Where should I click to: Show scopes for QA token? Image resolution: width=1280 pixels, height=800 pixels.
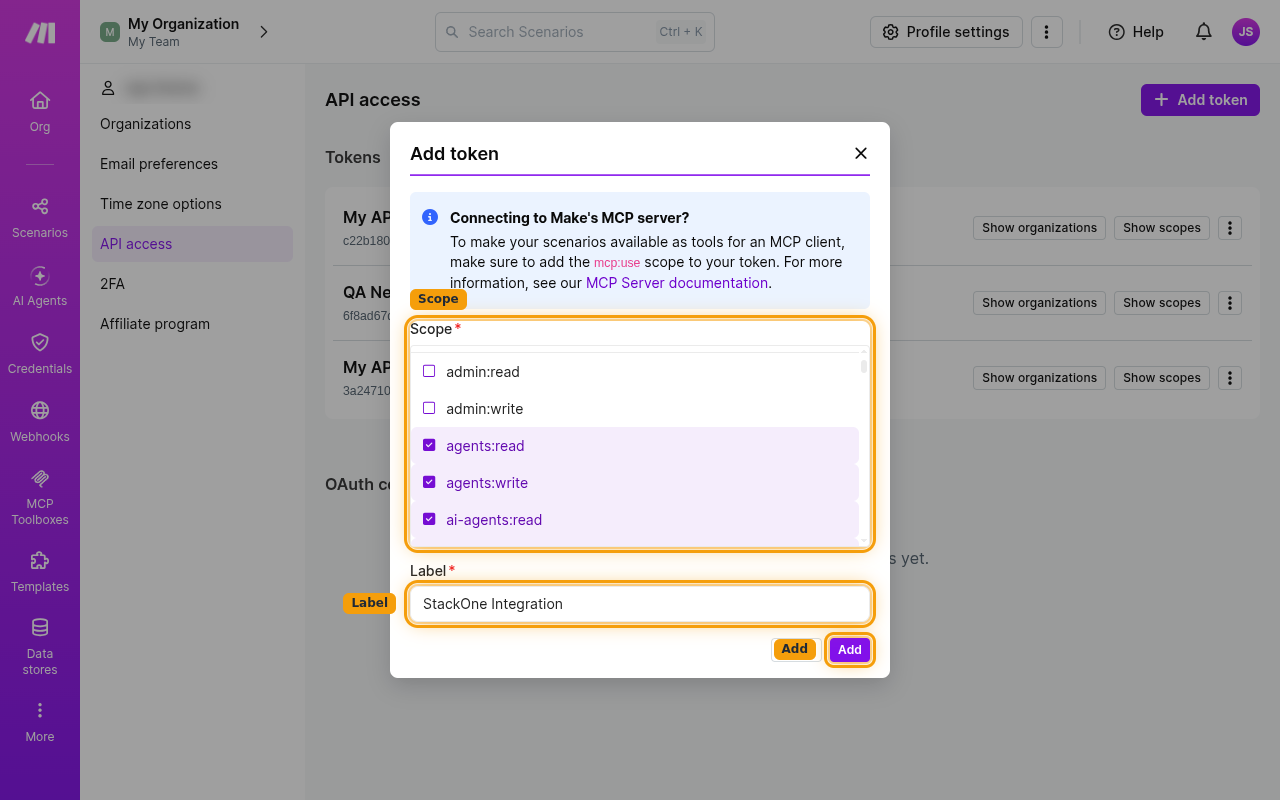[1162, 303]
